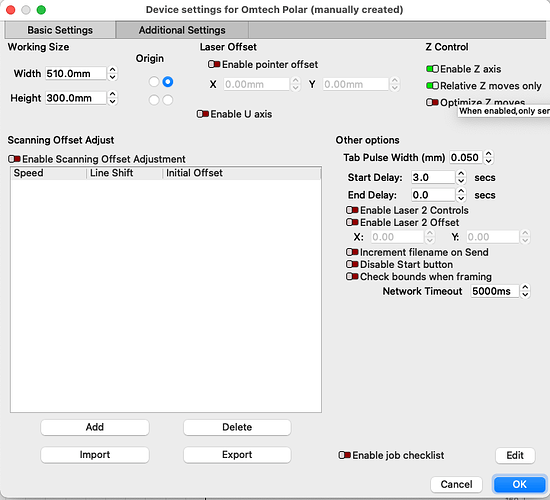This screenshot has width=550, height=500.
Task: Click the Initial Offset column header
Action: tap(242, 173)
